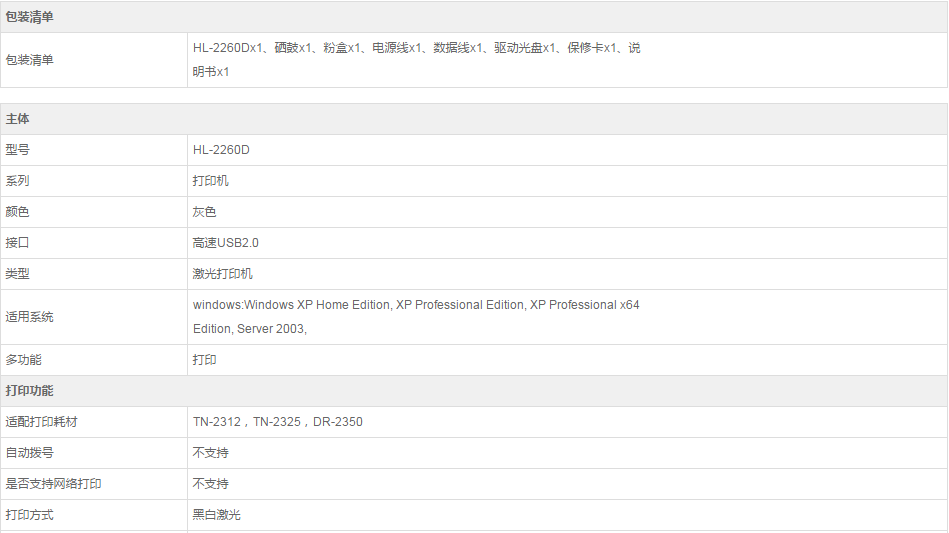Click the 打印机 series value

point(211,181)
